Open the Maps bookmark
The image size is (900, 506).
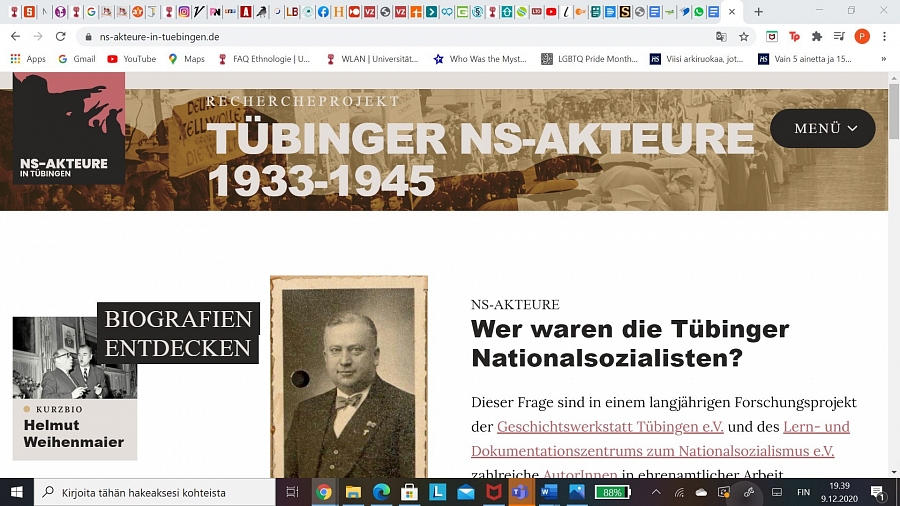tap(187, 59)
